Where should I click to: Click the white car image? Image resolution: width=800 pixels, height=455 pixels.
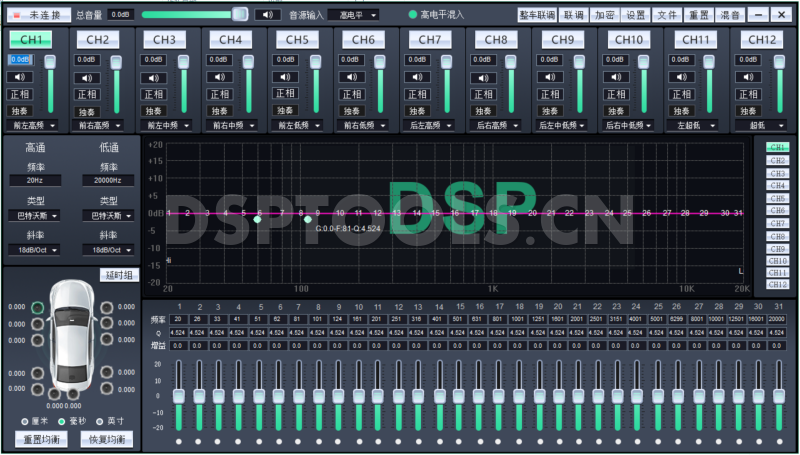(71, 337)
